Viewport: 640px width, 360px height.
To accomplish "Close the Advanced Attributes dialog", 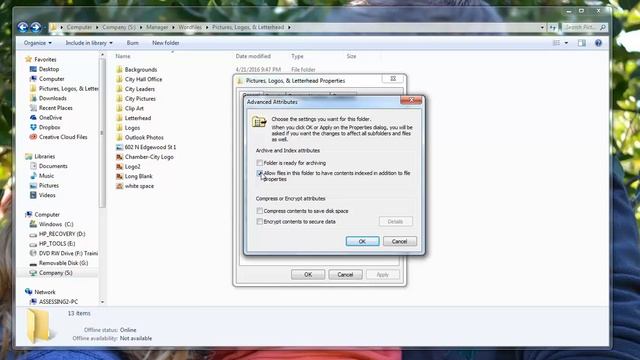I will [x=411, y=100].
